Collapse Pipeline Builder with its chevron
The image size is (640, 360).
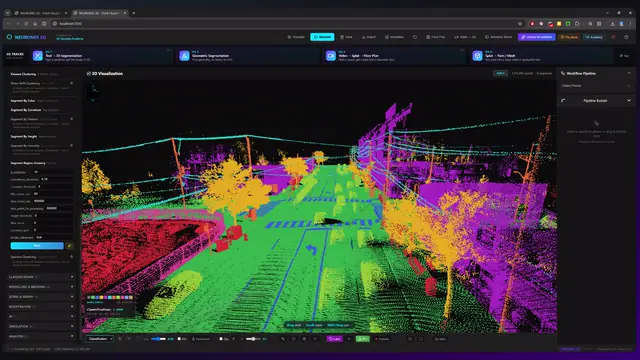[x=629, y=100]
